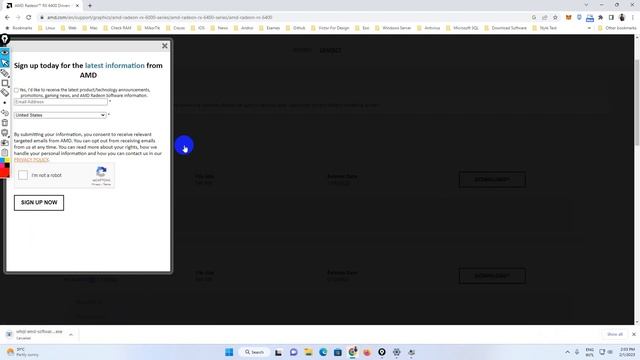Go back to the previous page
The image size is (640, 360).
pyautogui.click(x=7, y=18)
